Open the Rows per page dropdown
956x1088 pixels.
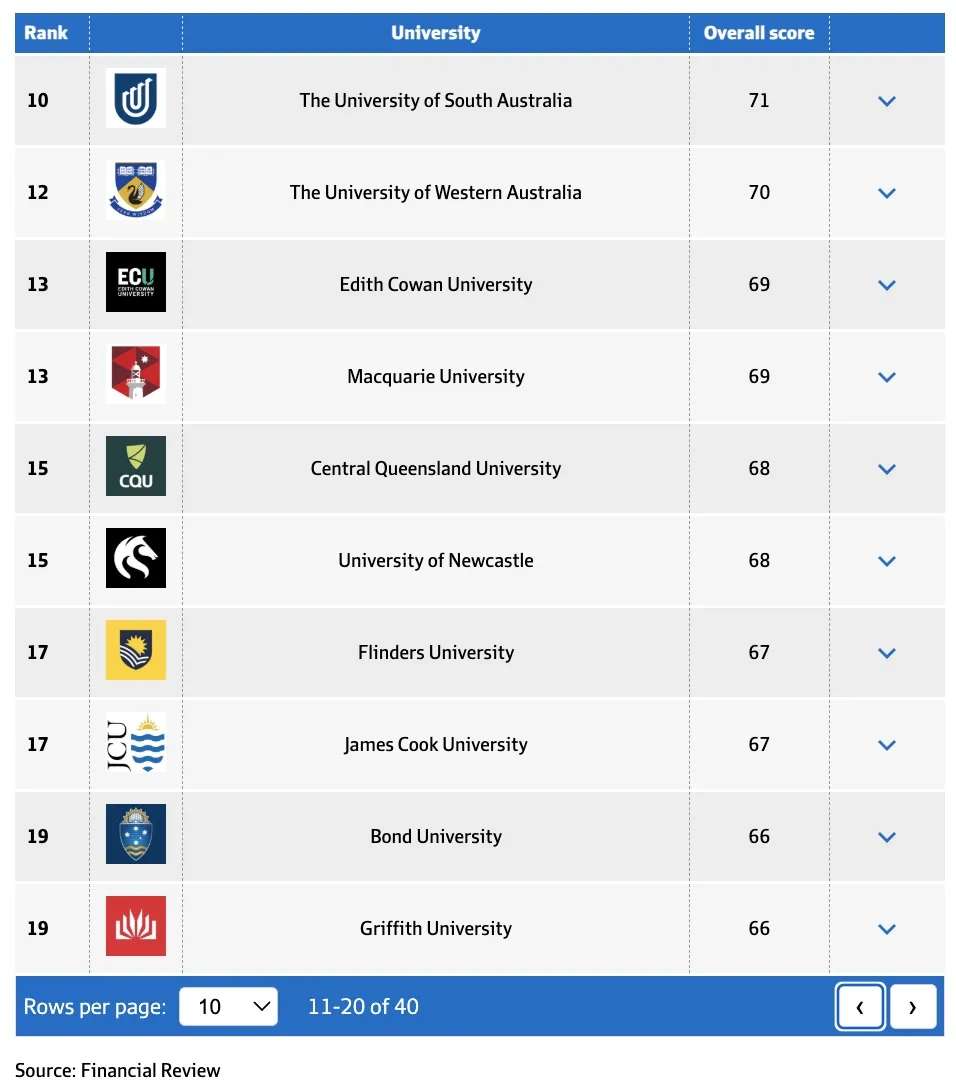click(228, 1007)
